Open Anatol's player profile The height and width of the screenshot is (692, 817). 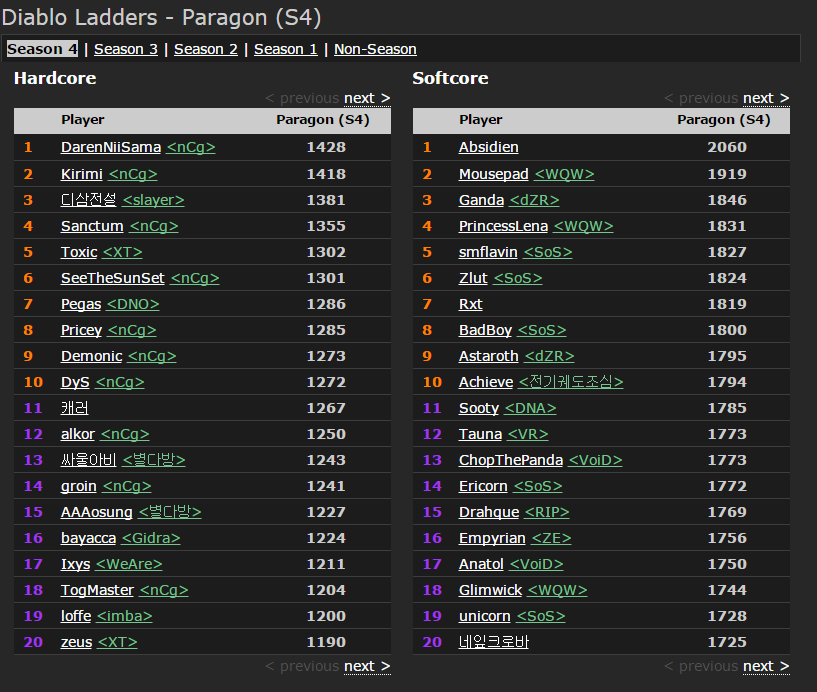coord(481,564)
